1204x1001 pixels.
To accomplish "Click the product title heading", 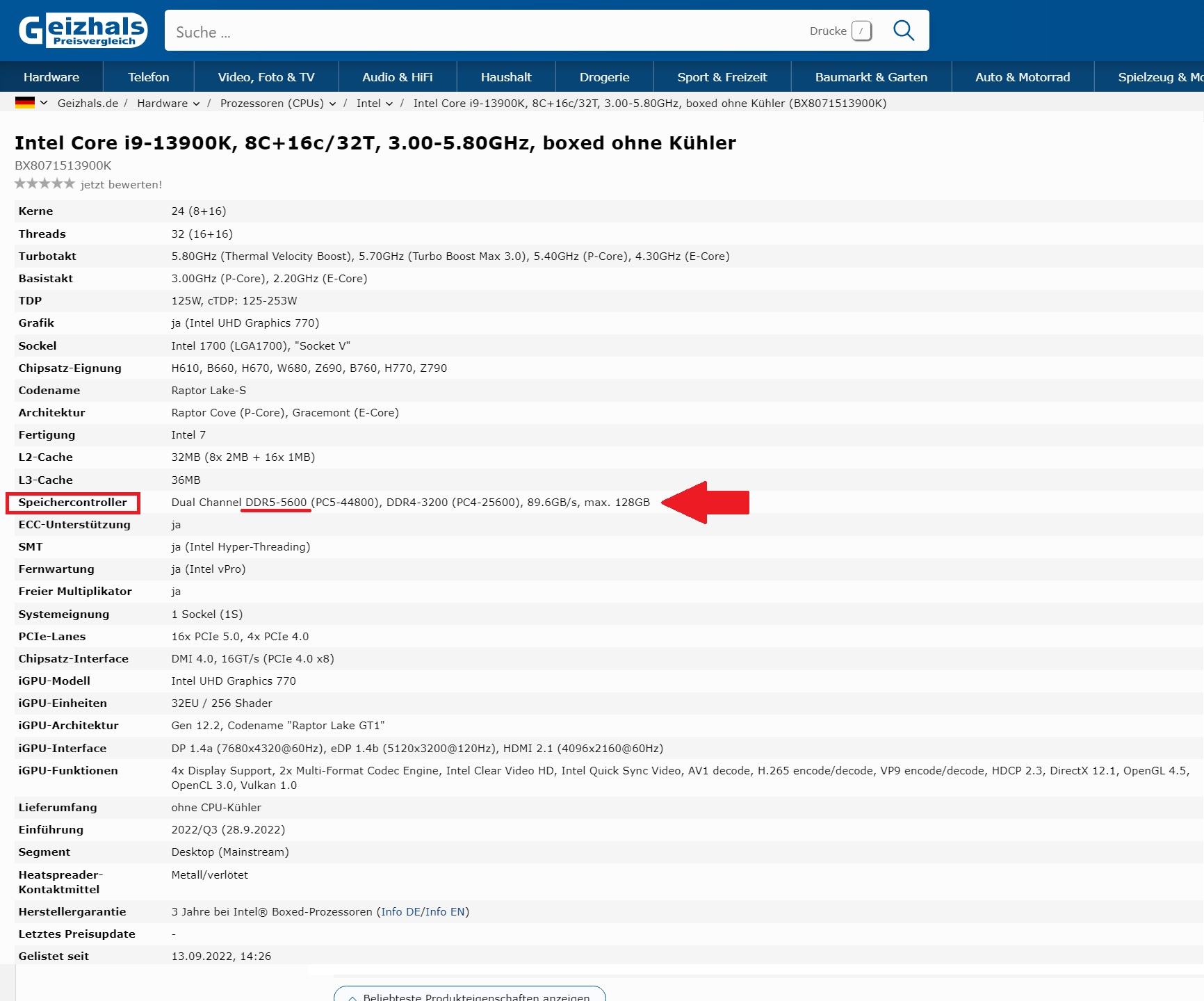I will (375, 143).
